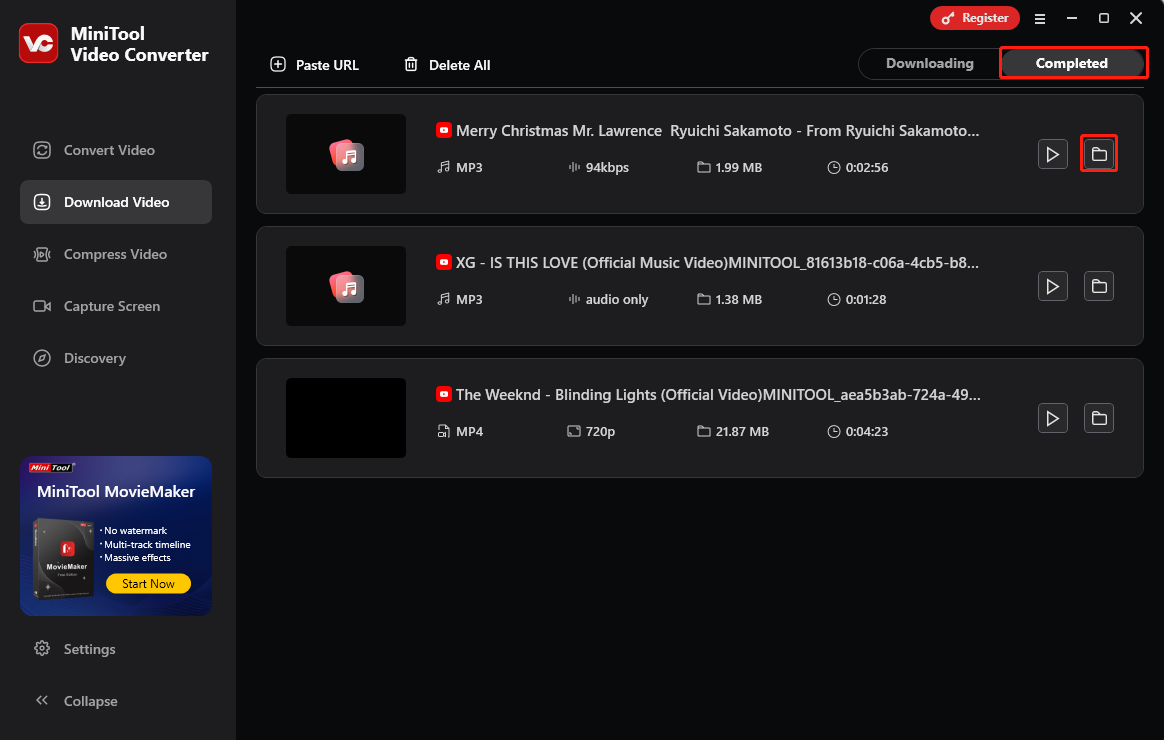Screen dimensions: 1164x740
Task: Click the 94kbps bitrate value
Action: [x=606, y=168]
